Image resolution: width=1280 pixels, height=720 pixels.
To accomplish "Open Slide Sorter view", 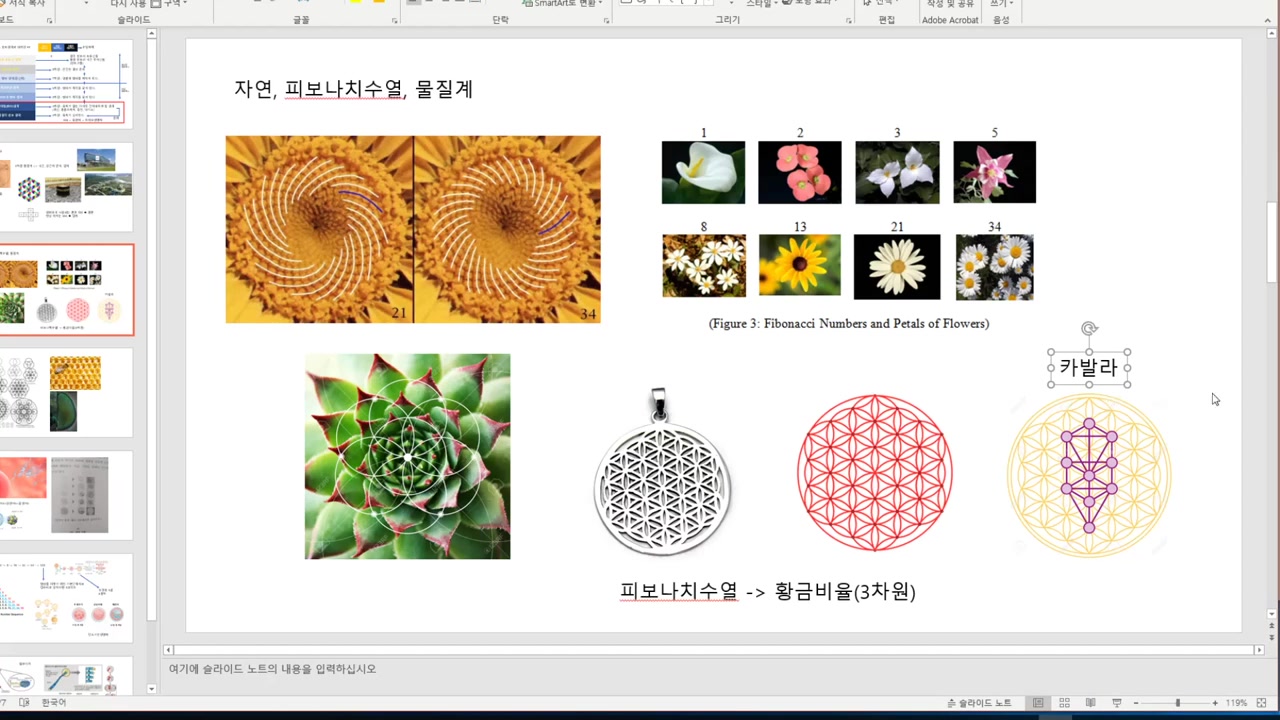I will coord(1065,703).
